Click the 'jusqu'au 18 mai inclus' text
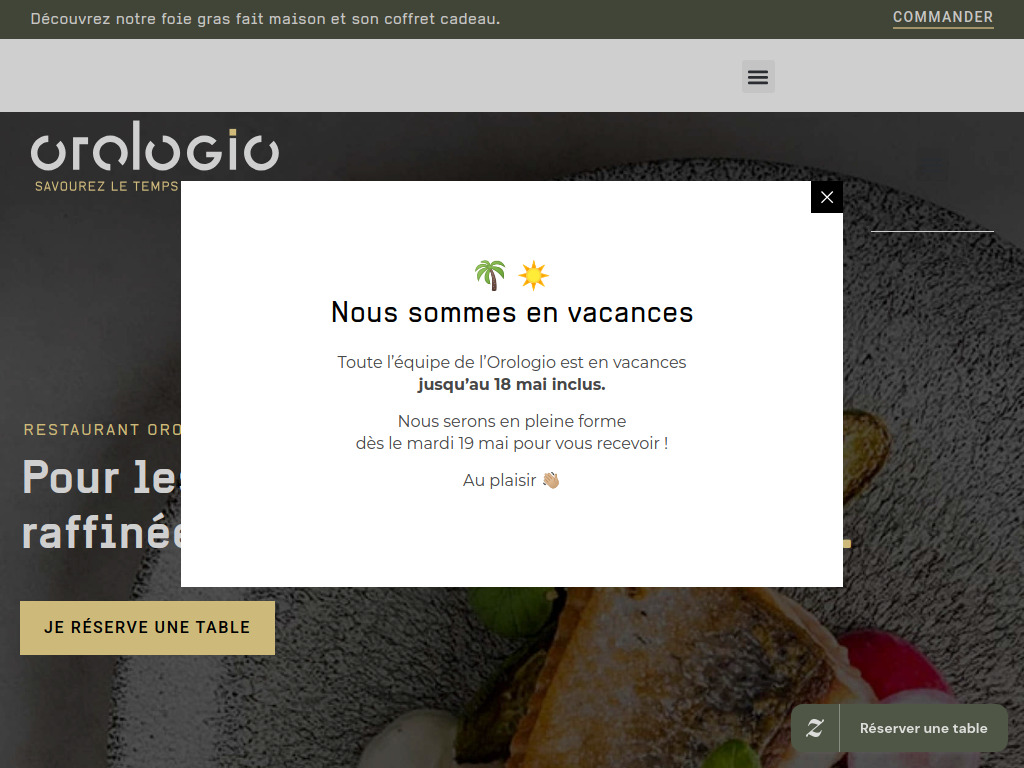This screenshot has width=1024, height=768. click(511, 385)
